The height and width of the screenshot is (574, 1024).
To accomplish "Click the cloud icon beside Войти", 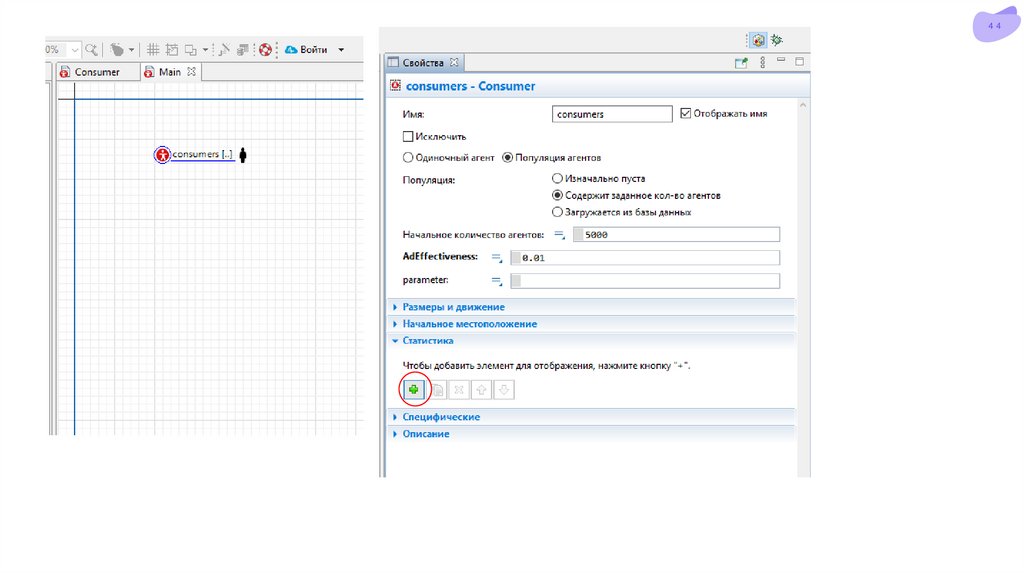I will point(291,50).
